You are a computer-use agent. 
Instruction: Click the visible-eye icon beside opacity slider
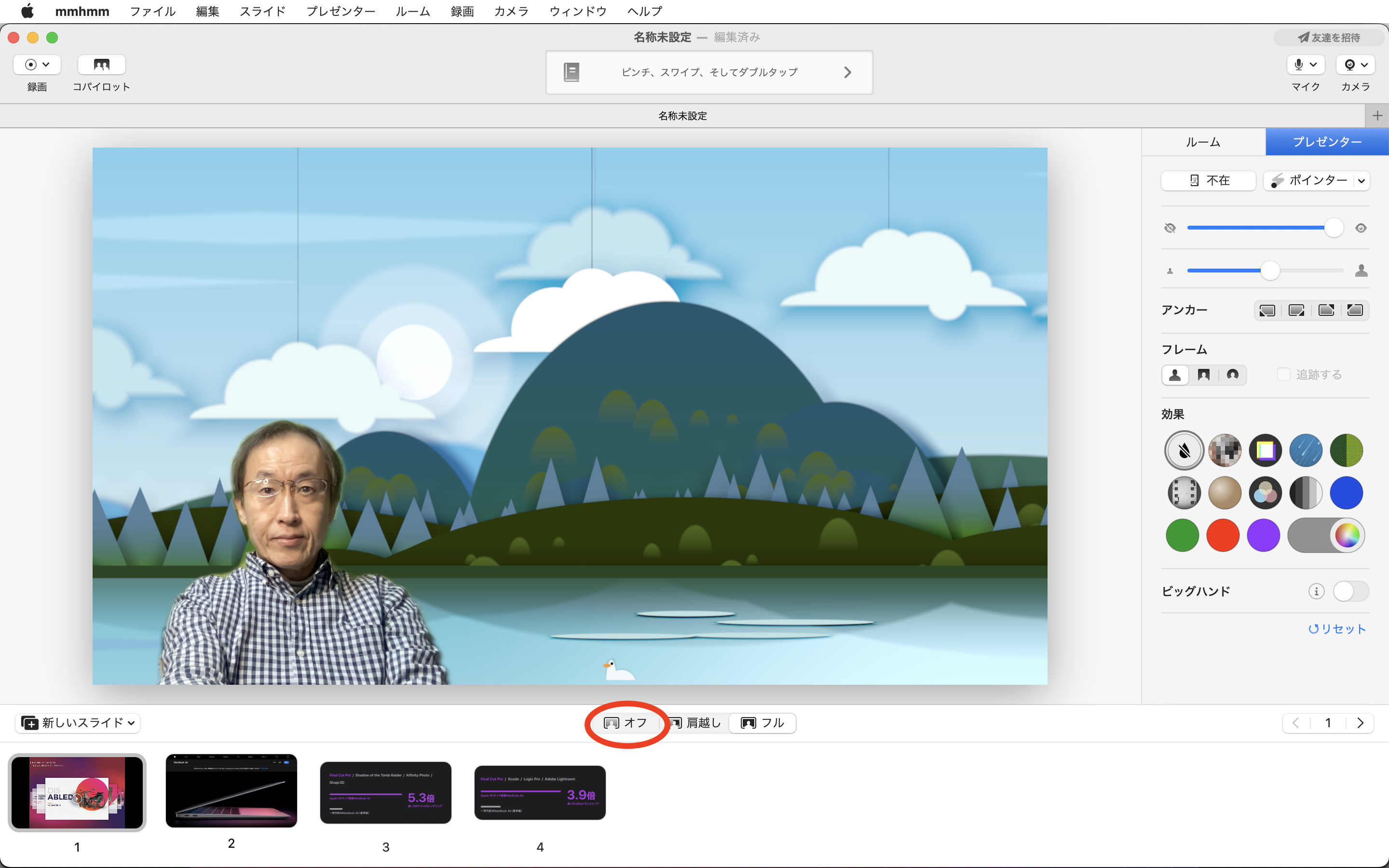1361,228
